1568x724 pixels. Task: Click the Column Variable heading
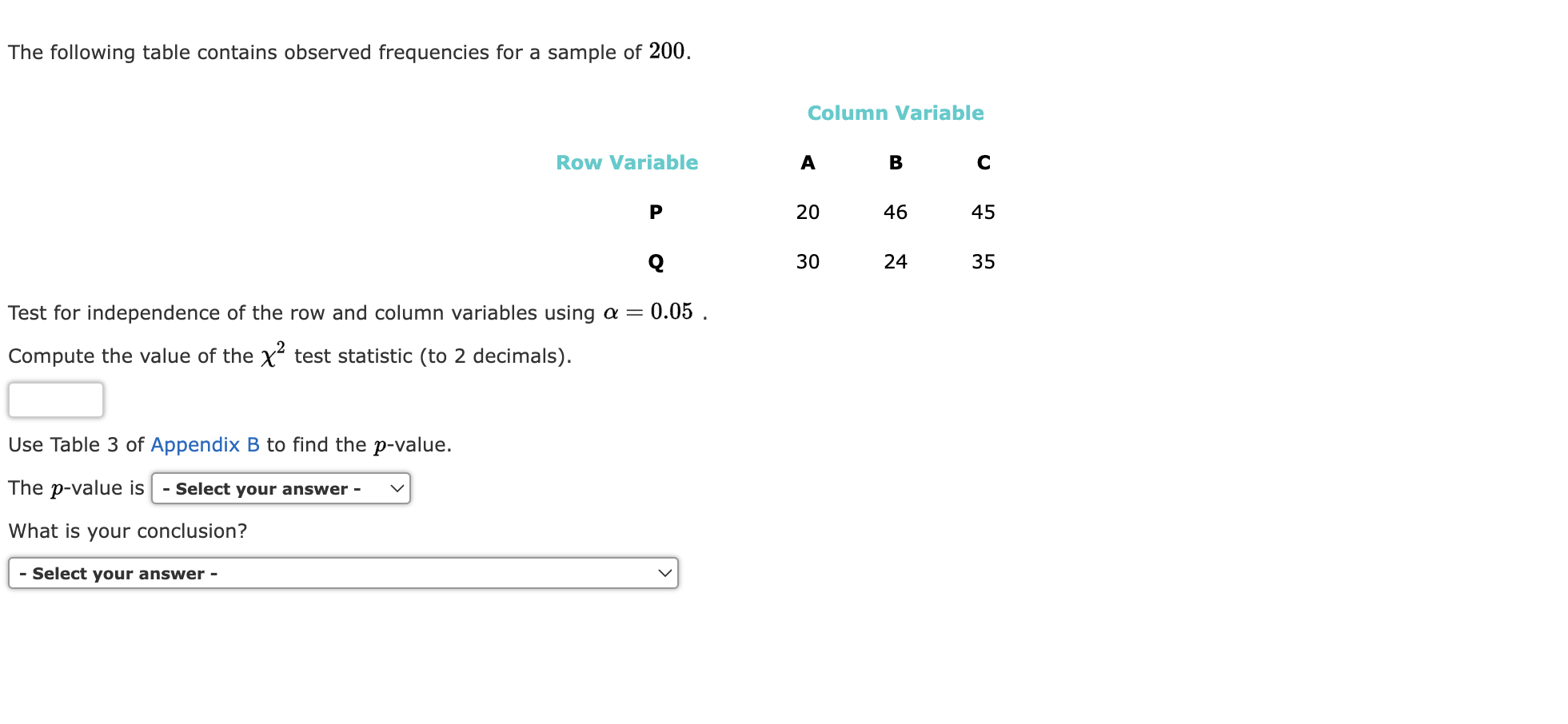(x=896, y=113)
